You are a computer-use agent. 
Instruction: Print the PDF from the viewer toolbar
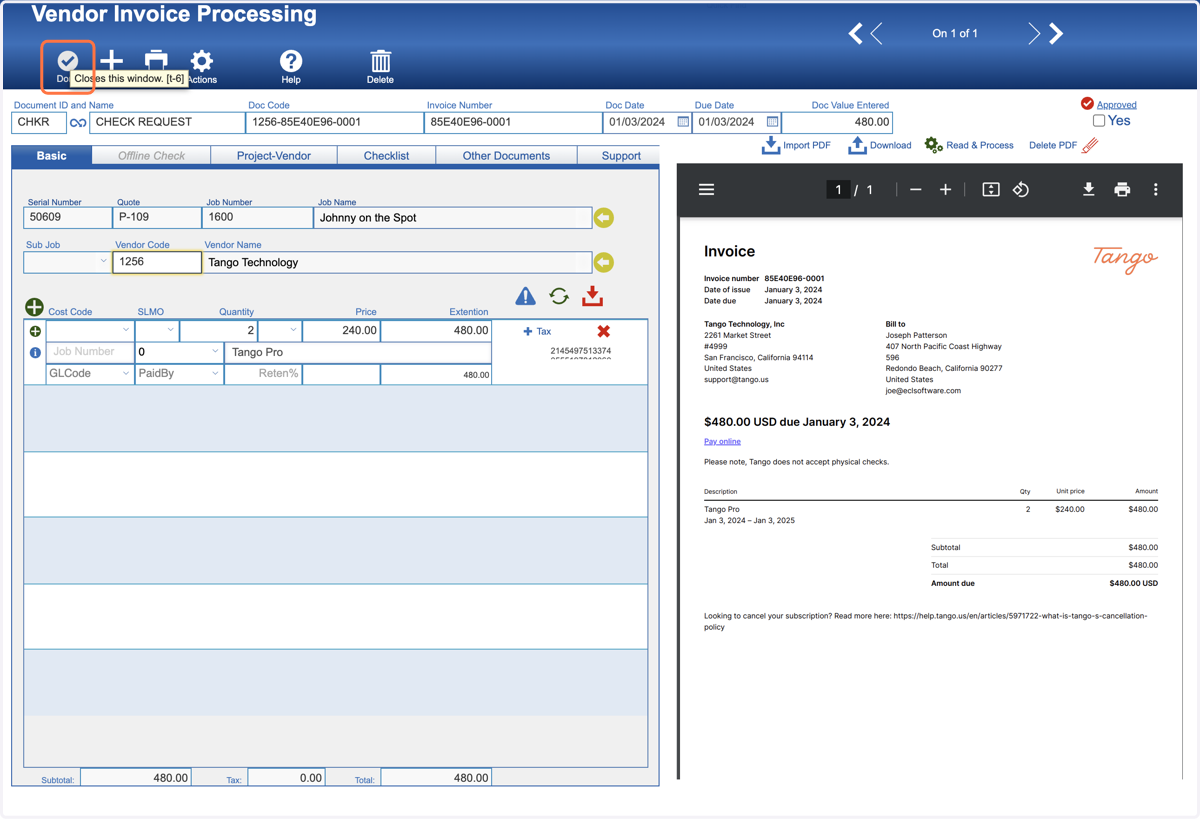click(1122, 189)
